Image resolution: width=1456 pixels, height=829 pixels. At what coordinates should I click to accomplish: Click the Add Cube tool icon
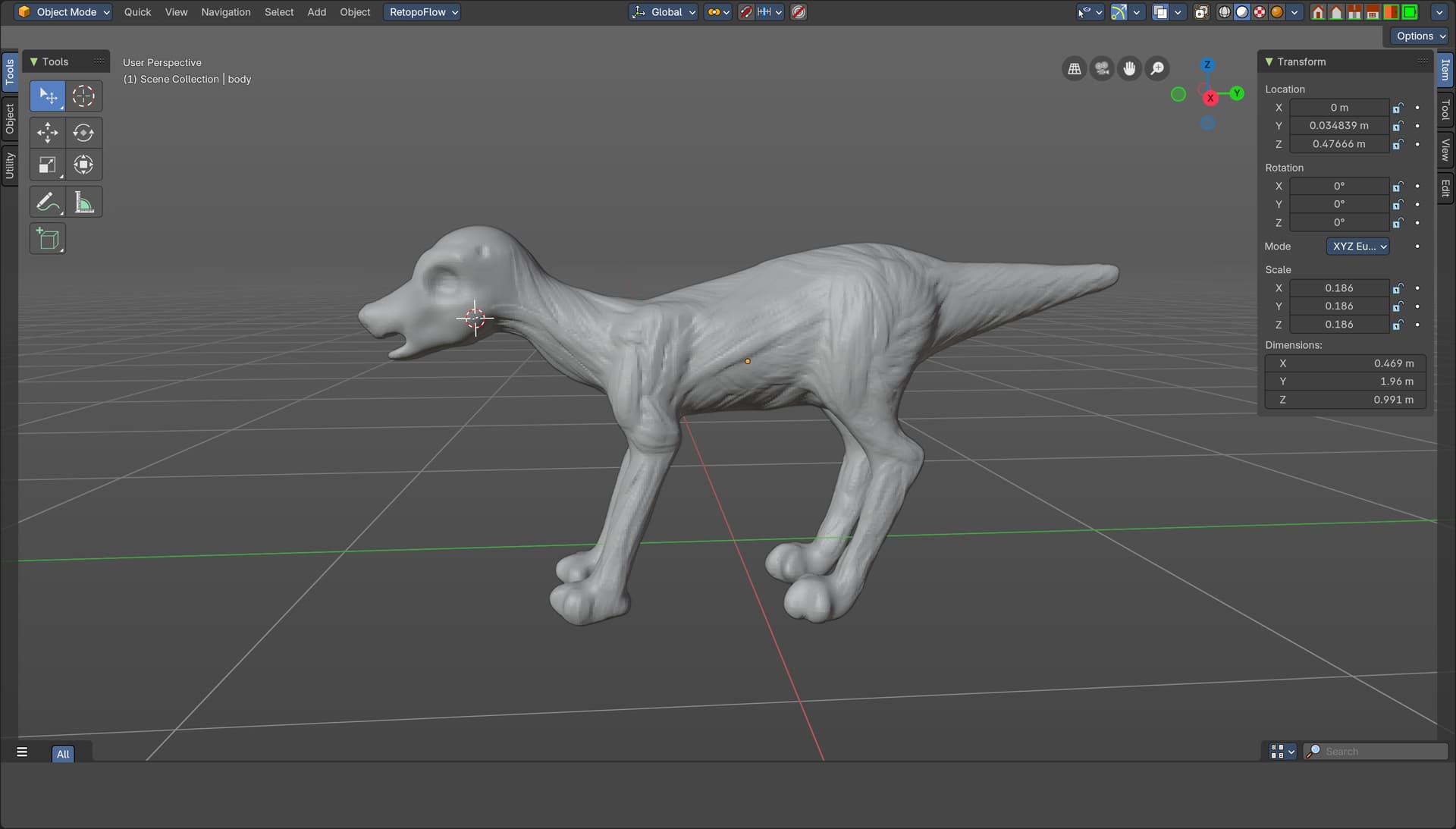pyautogui.click(x=47, y=239)
